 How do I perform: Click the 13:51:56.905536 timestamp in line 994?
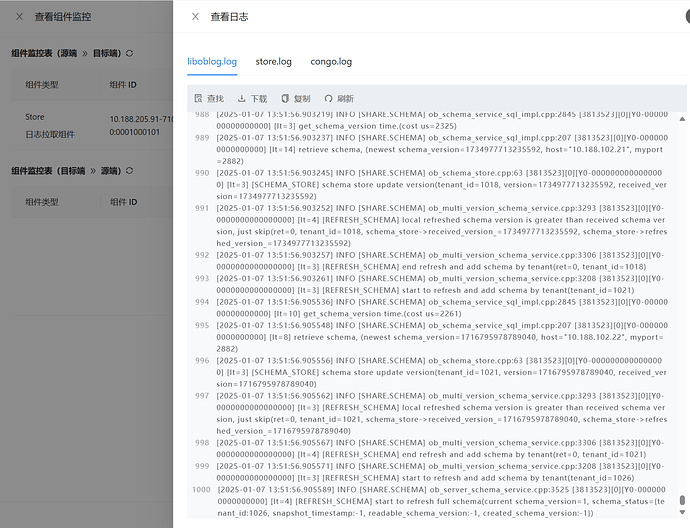pyautogui.click(x=300, y=302)
